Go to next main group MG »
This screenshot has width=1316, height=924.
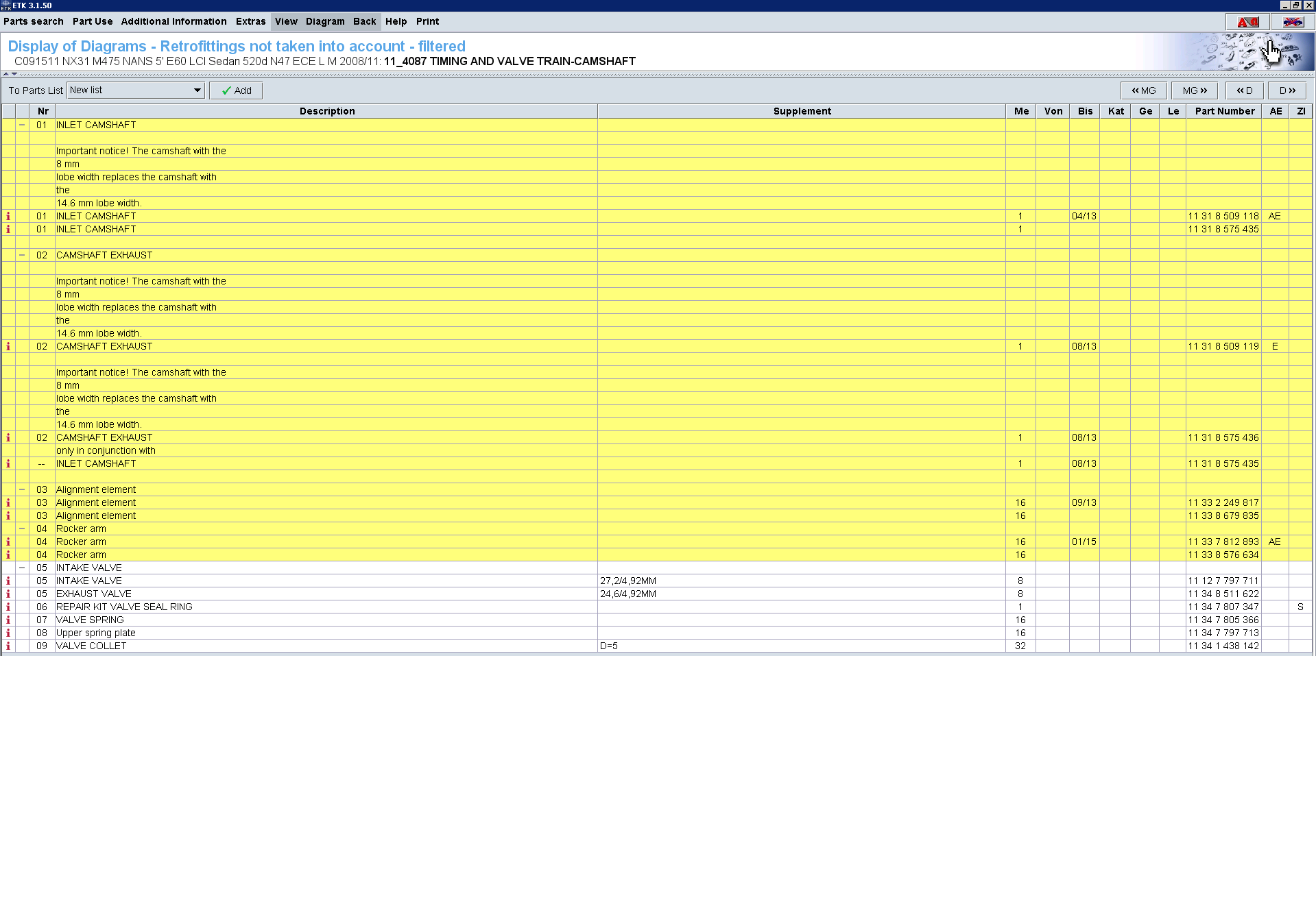(x=1194, y=90)
